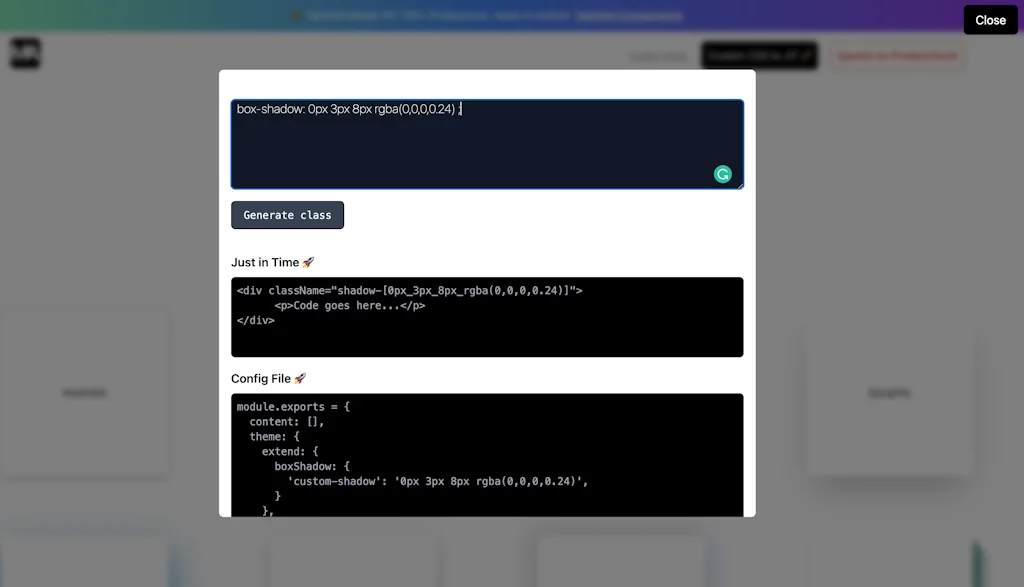The height and width of the screenshot is (587, 1024).
Task: Click the emoji icon in the announcement banner
Action: [297, 16]
